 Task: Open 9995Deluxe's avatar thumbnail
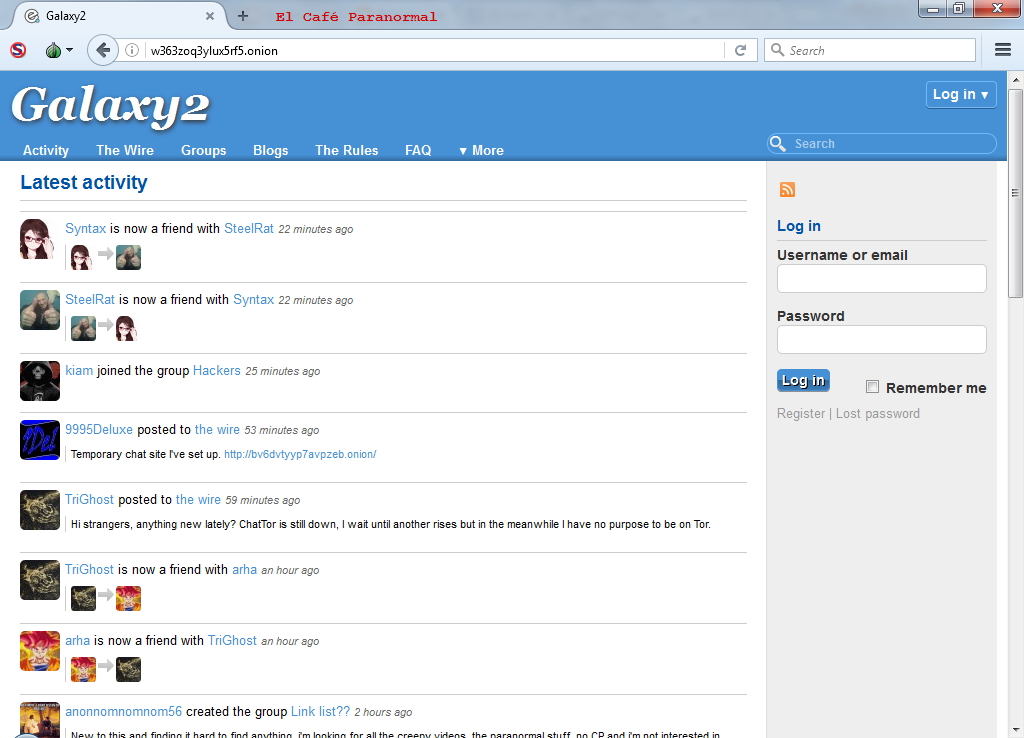tap(39, 440)
